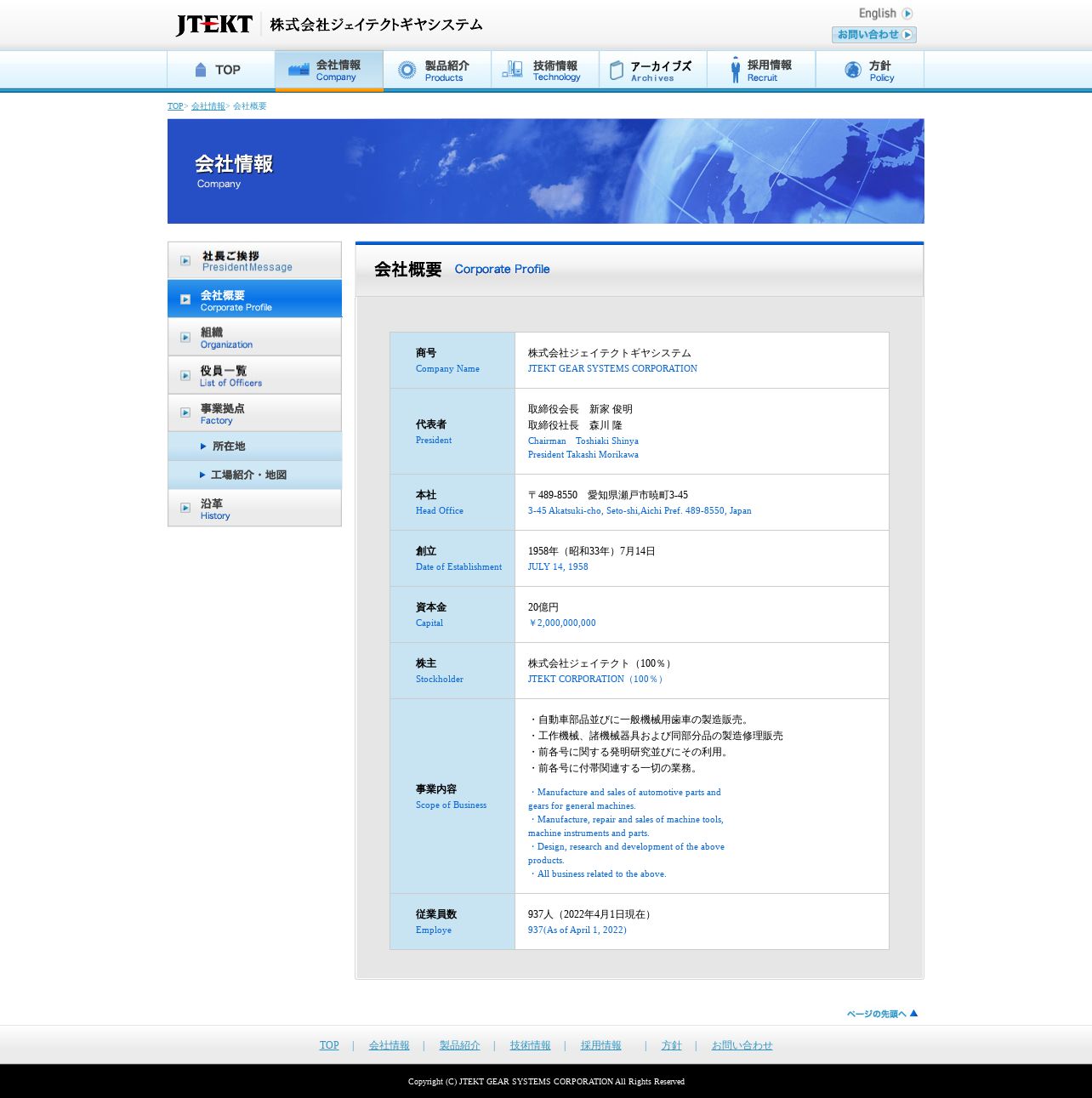Click the footer 製品紹介 link
This screenshot has width=1092, height=1098.
pyautogui.click(x=460, y=1045)
